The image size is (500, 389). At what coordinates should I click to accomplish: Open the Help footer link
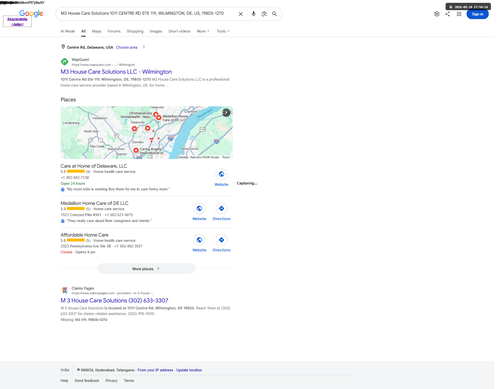(x=64, y=381)
